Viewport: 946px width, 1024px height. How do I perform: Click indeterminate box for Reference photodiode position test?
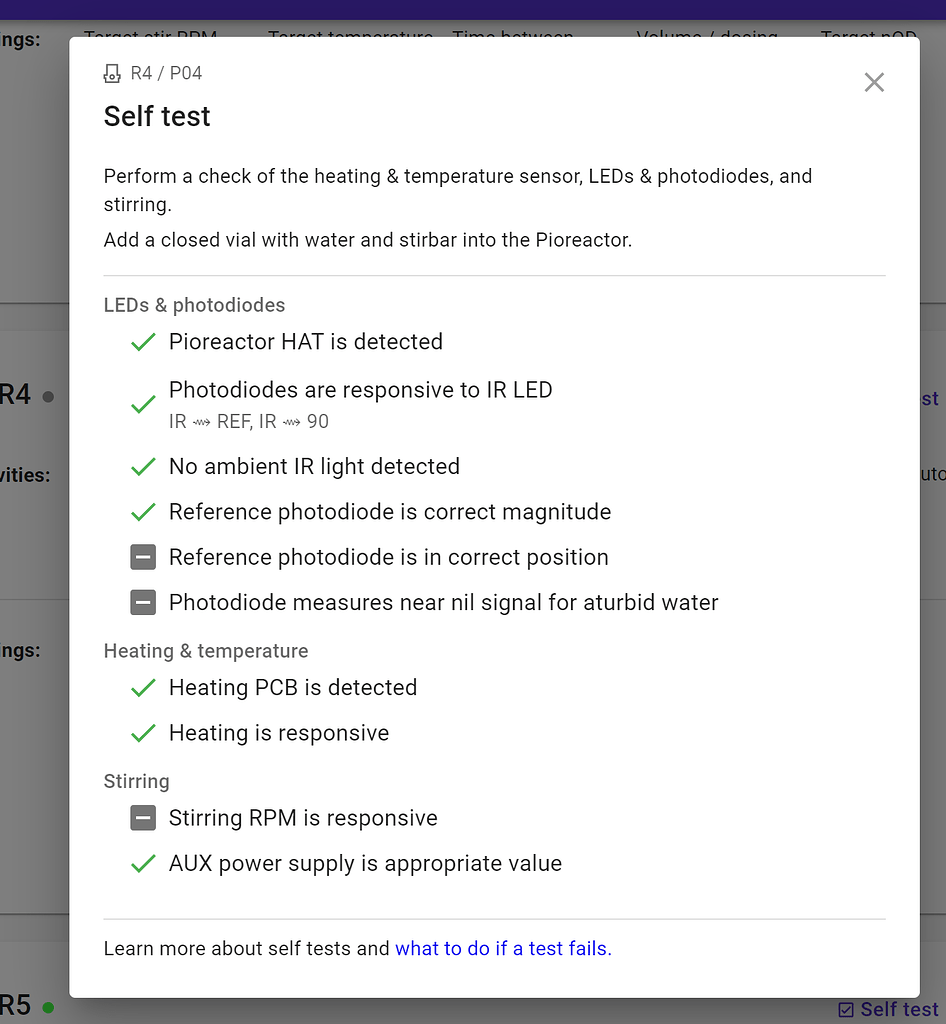[x=143, y=557]
